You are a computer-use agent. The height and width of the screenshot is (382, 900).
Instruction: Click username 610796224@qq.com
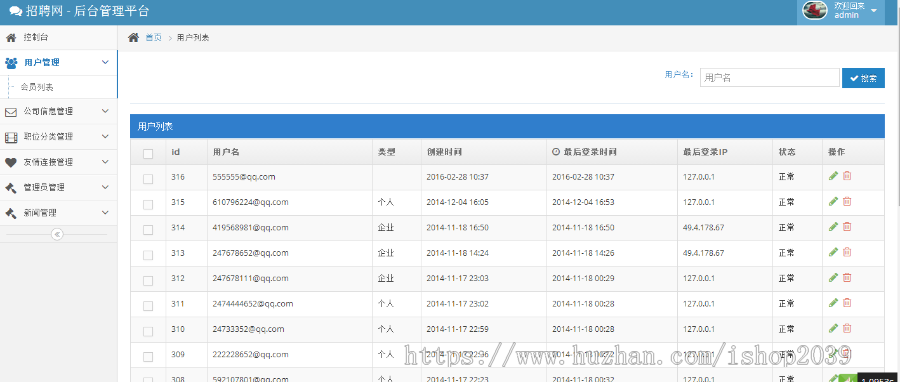coord(250,202)
